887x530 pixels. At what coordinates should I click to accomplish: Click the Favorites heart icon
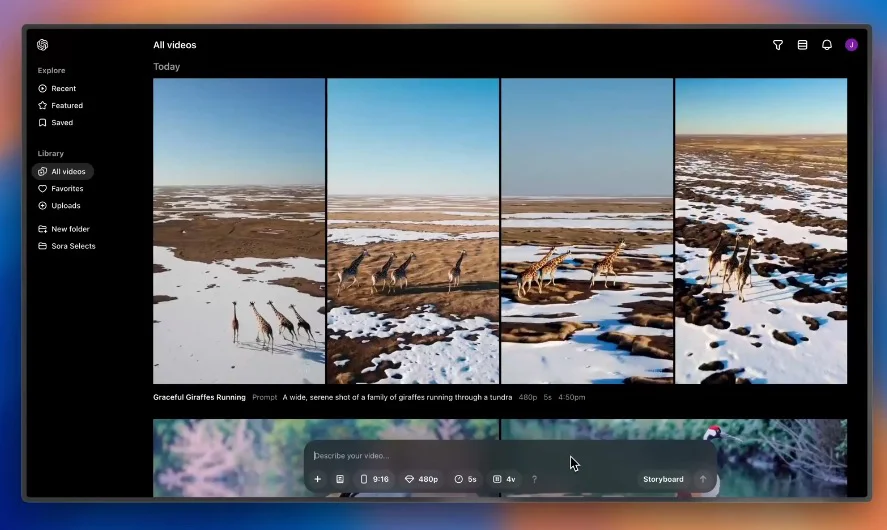tap(42, 188)
